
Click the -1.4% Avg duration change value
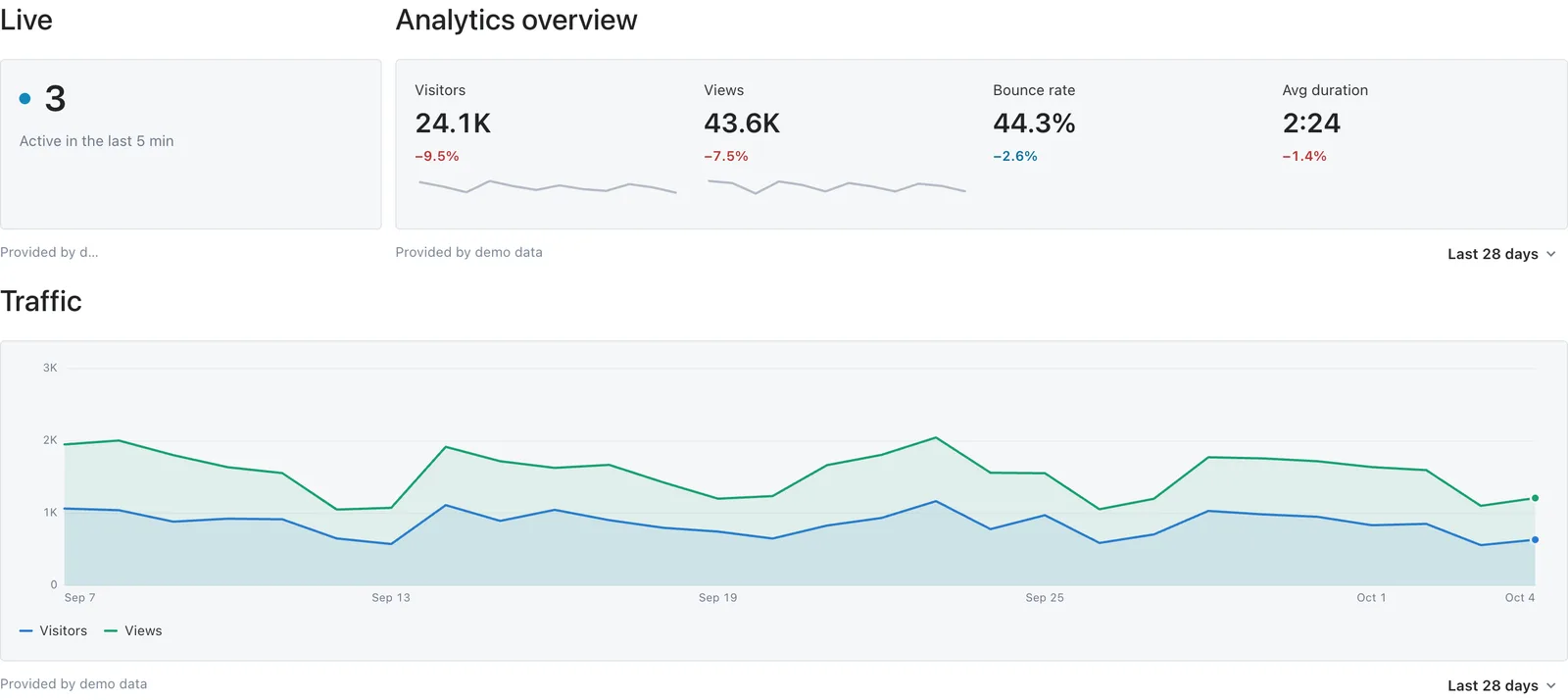[1304, 156]
